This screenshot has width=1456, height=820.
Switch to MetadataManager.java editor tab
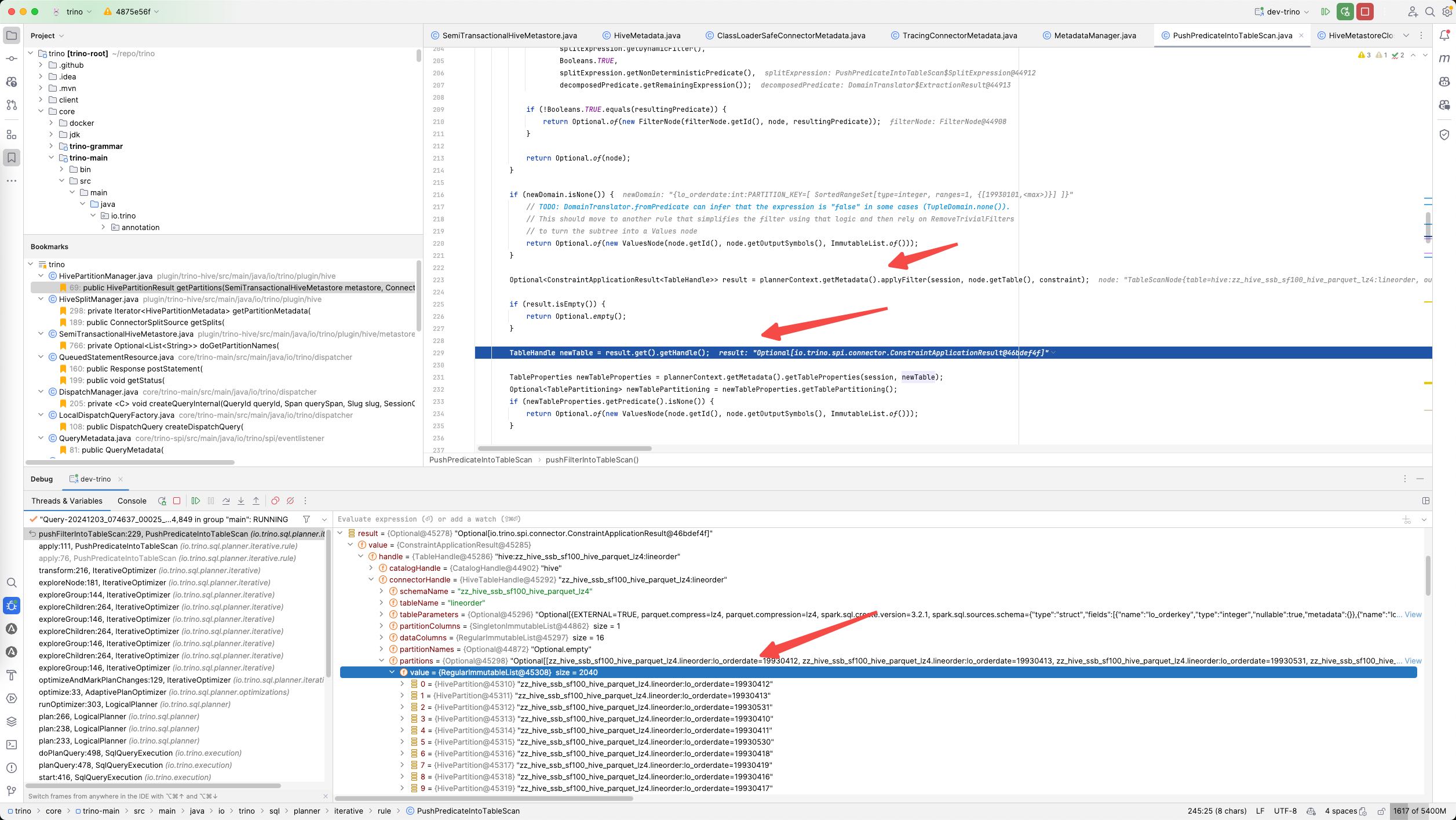pos(1089,35)
